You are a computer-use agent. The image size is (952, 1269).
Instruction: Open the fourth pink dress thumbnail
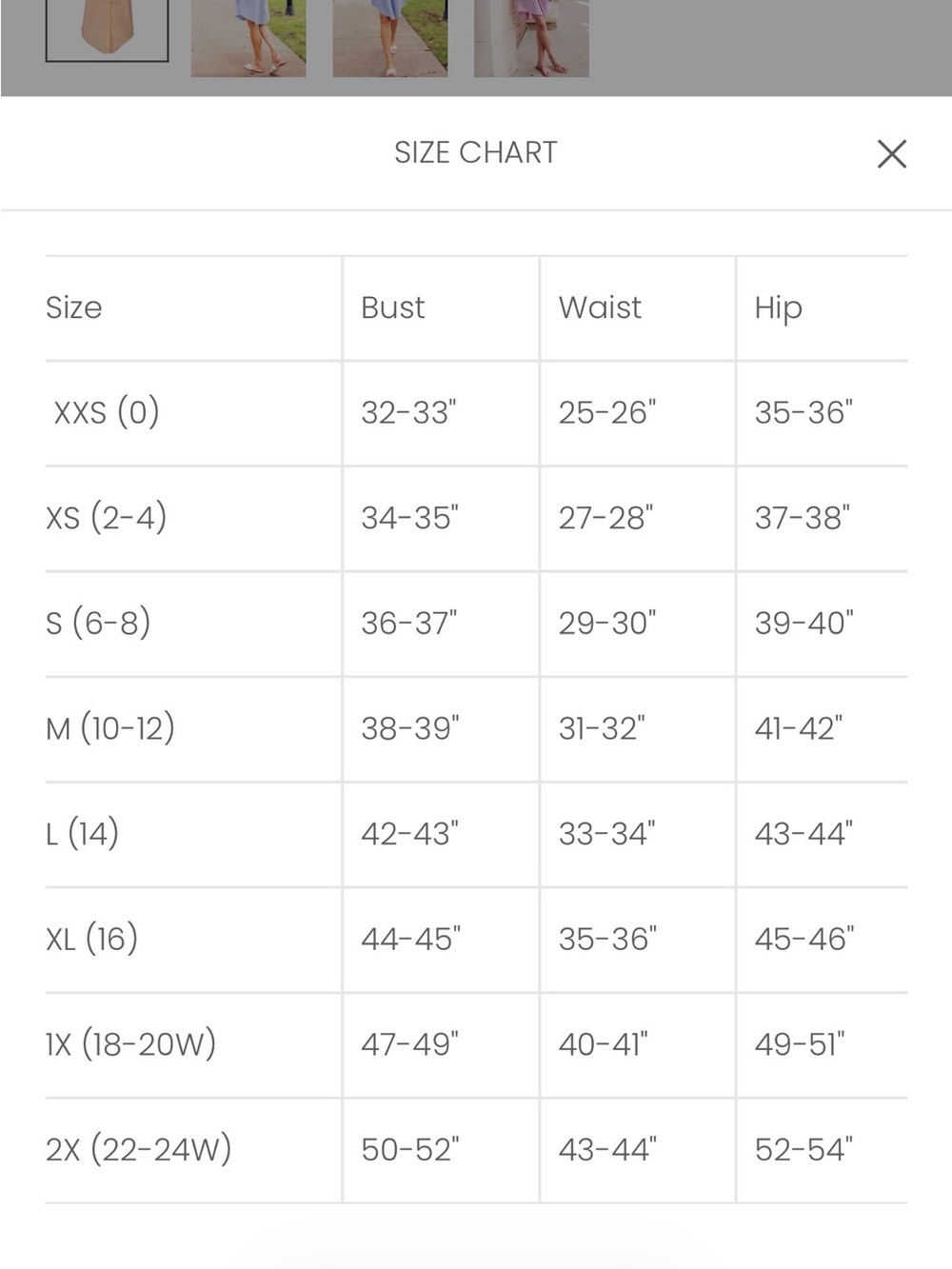(x=531, y=38)
